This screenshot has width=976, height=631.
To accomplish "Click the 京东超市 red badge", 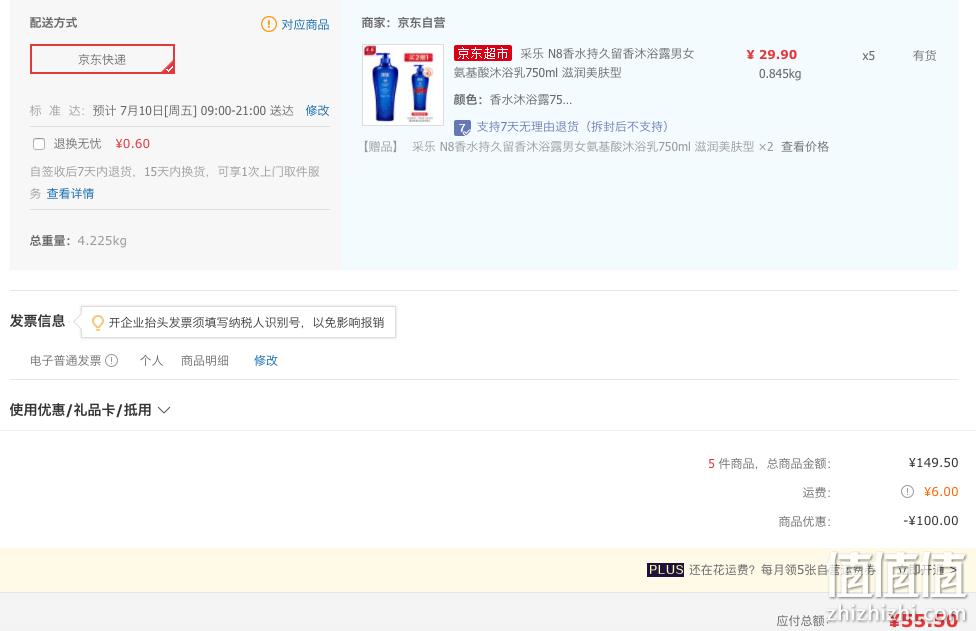I will [483, 54].
